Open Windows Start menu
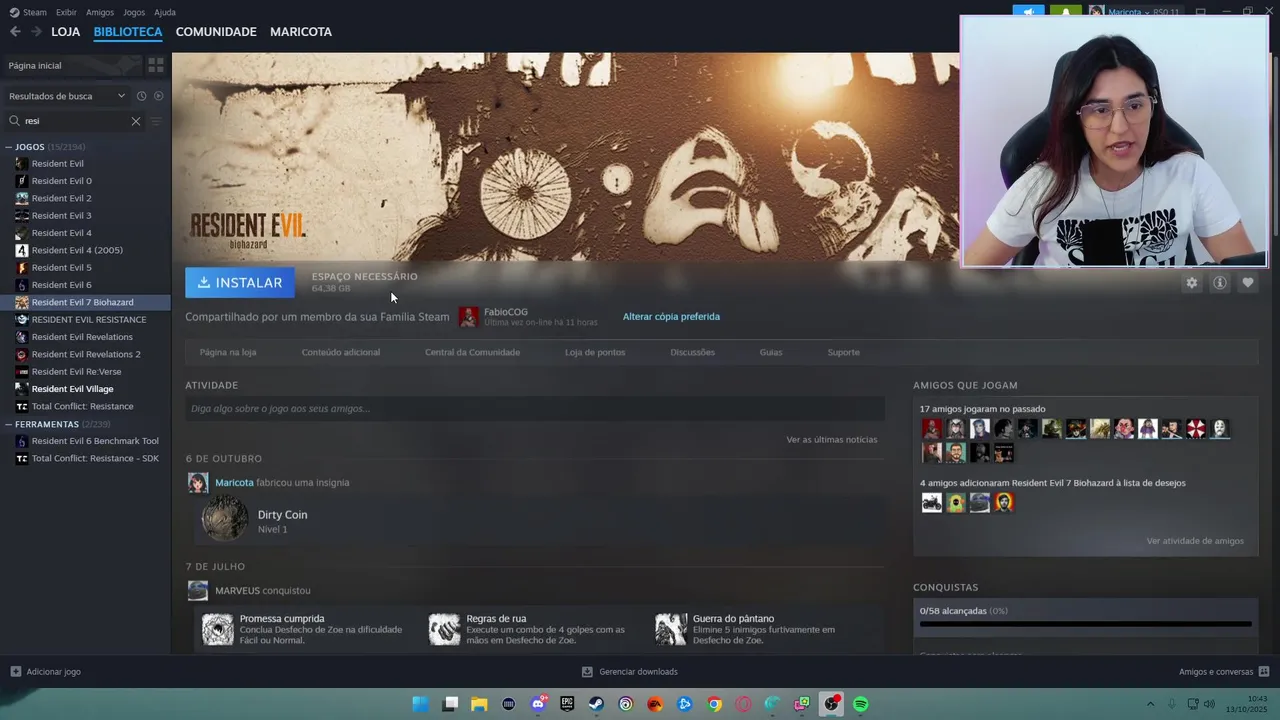 (420, 704)
